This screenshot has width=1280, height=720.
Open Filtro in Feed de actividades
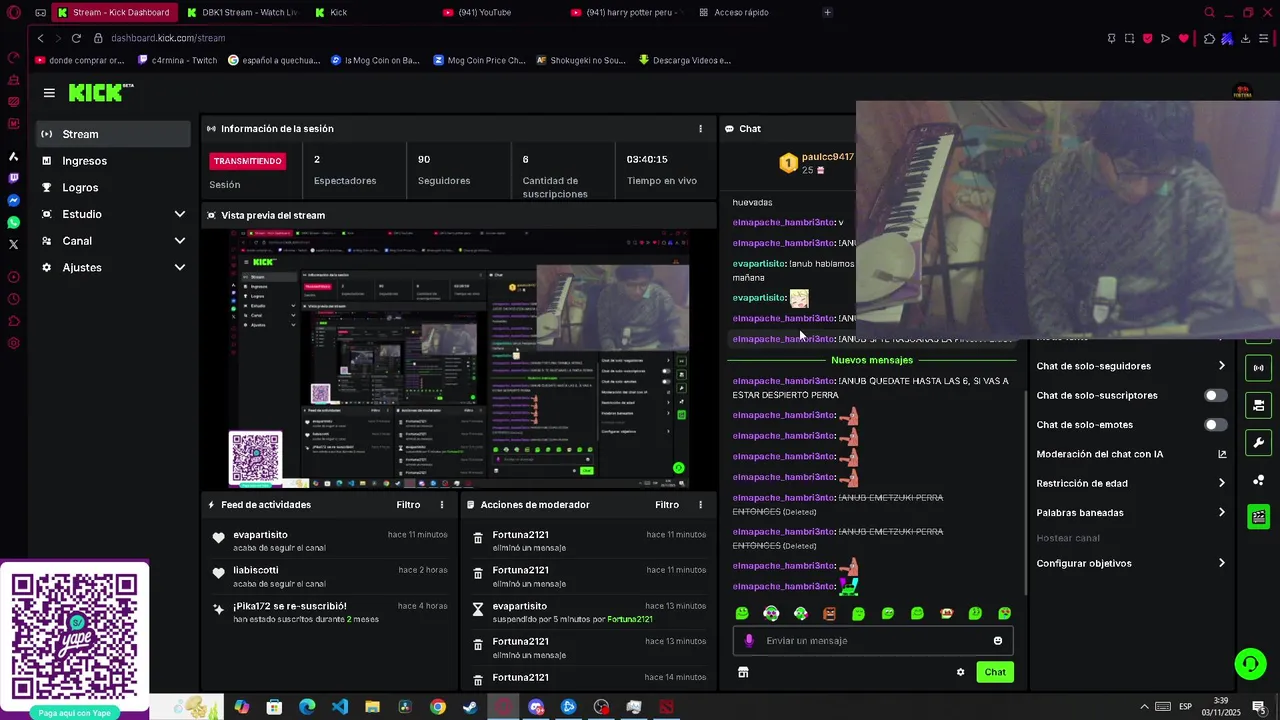pyautogui.click(x=408, y=505)
